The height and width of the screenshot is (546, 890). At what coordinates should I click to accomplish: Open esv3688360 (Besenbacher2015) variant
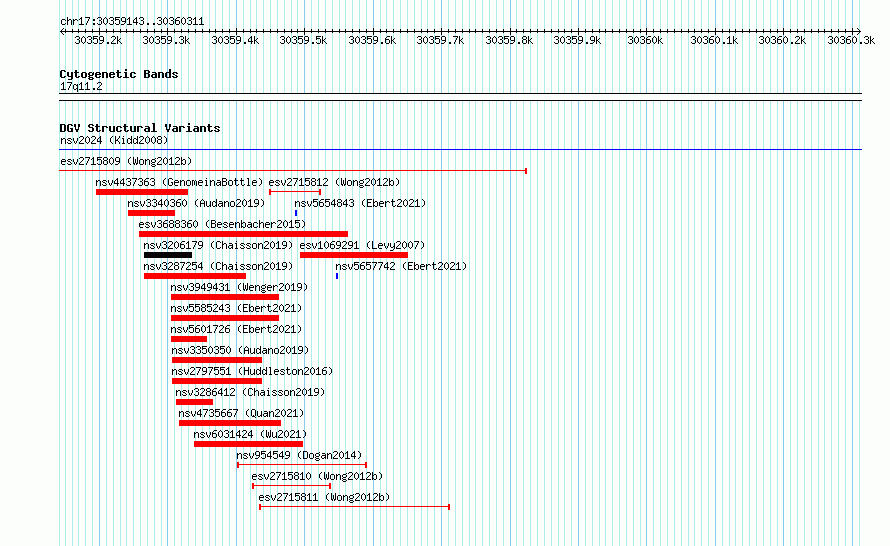tap(222, 224)
